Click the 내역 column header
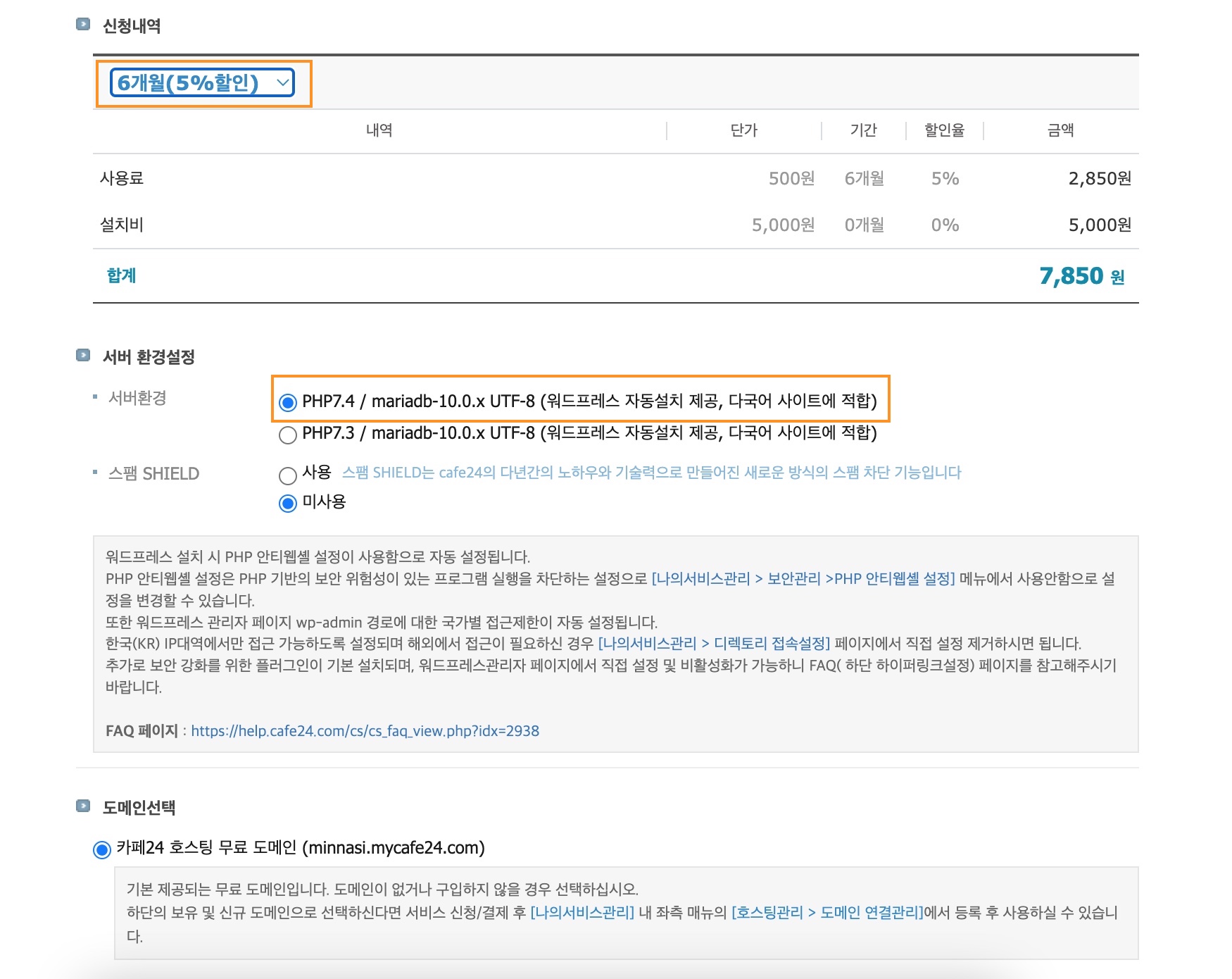Image resolution: width=1232 pixels, height=979 pixels. (379, 130)
